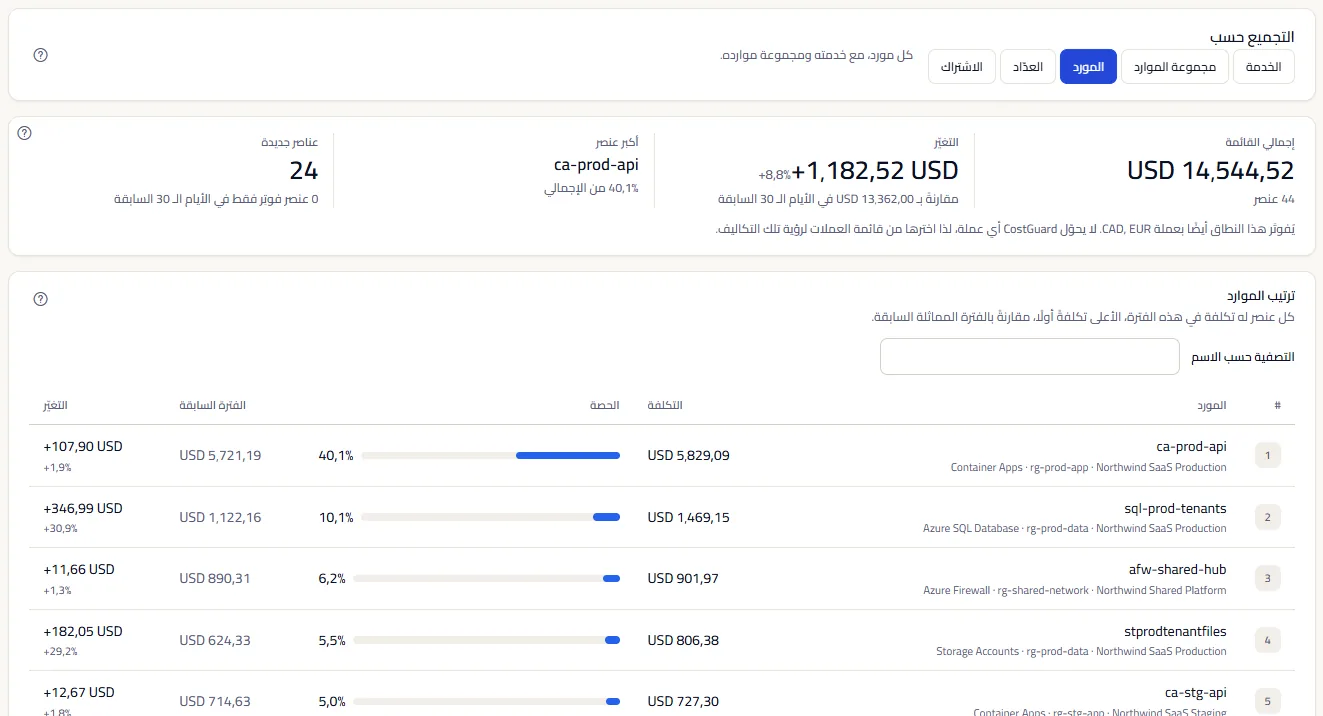Sort by the الحصة column header
Image resolution: width=1323 pixels, height=716 pixels.
(604, 405)
